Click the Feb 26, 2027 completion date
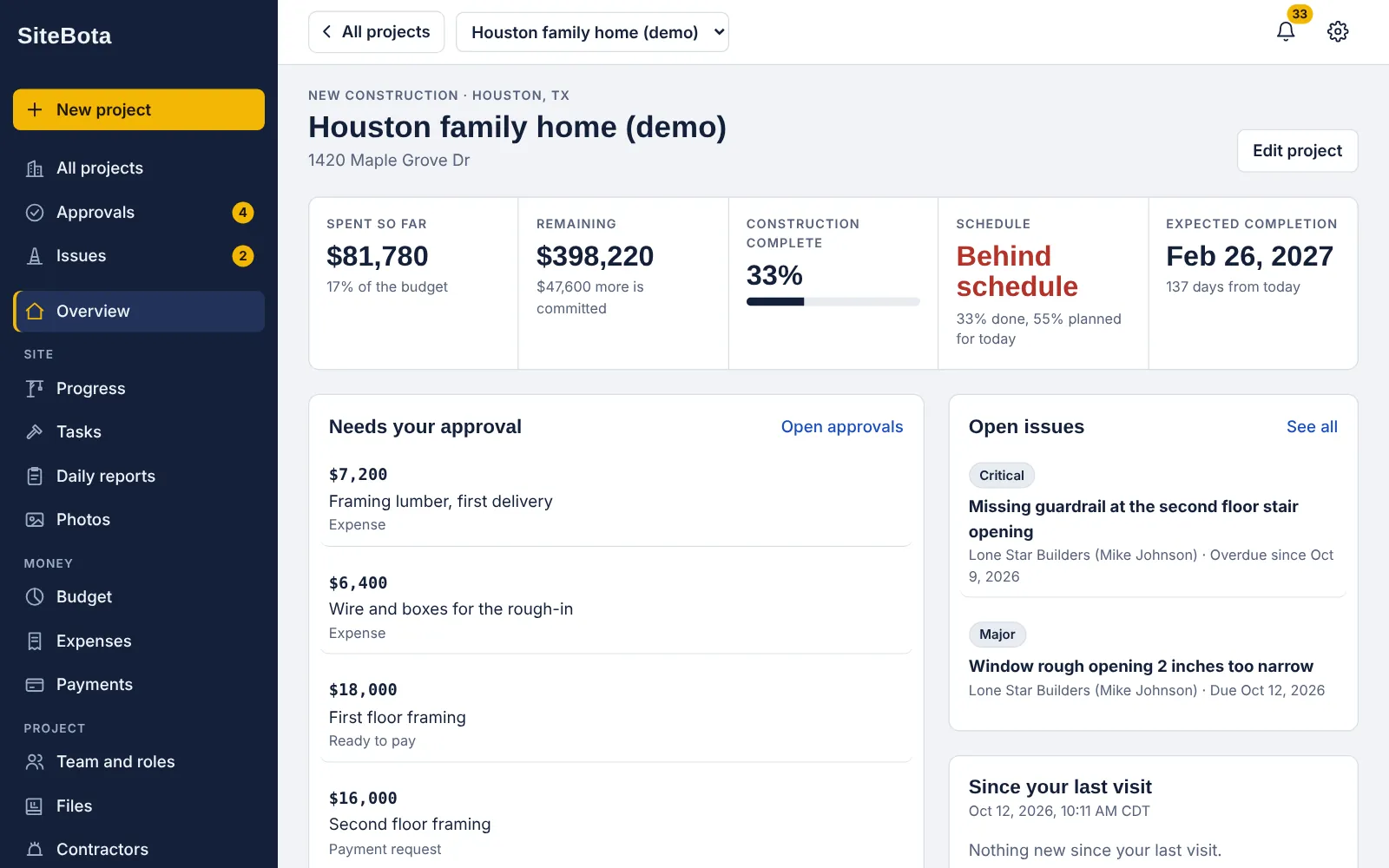Screen dimensions: 1389x868 (x=1249, y=256)
